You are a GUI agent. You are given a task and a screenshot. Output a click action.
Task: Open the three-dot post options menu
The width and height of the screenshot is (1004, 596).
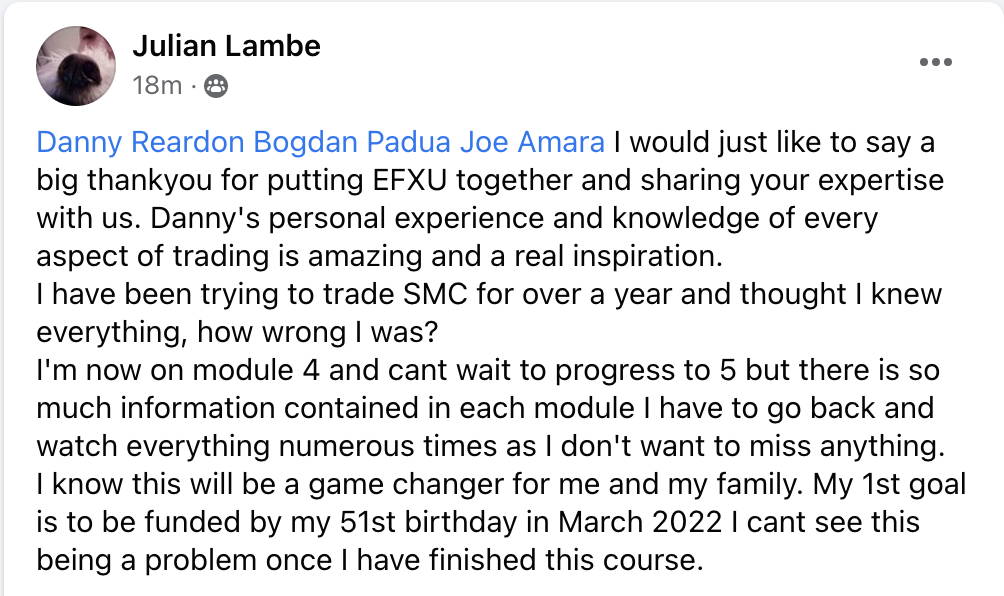coord(935,62)
